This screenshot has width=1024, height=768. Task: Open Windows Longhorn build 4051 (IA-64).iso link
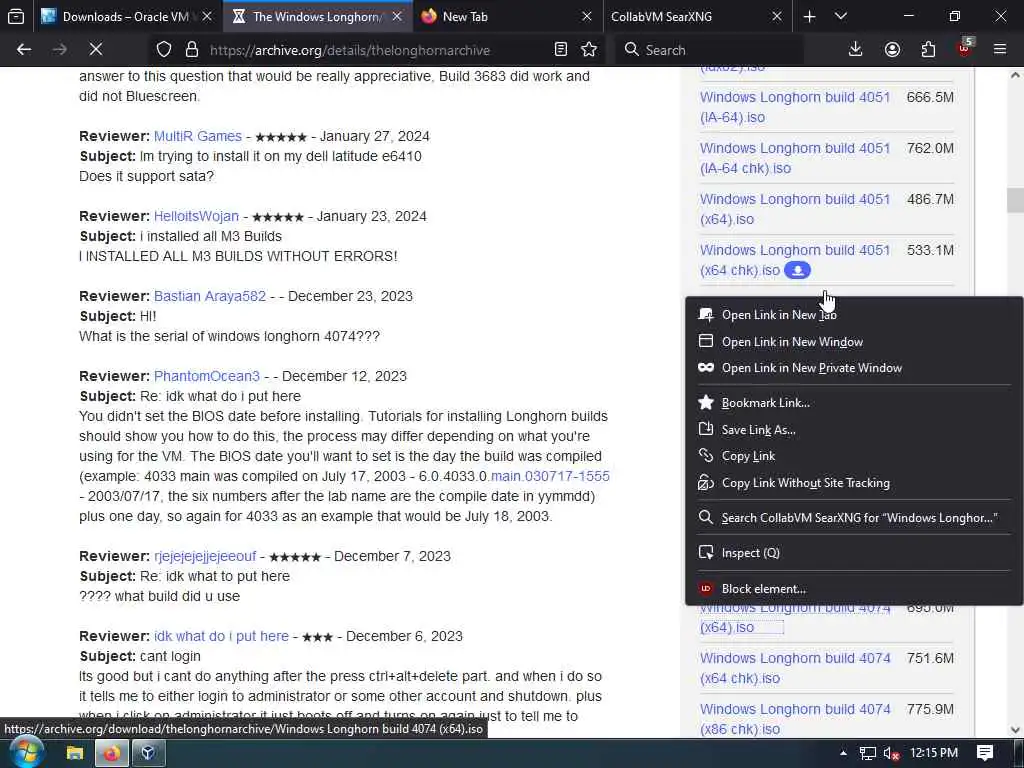(795, 107)
